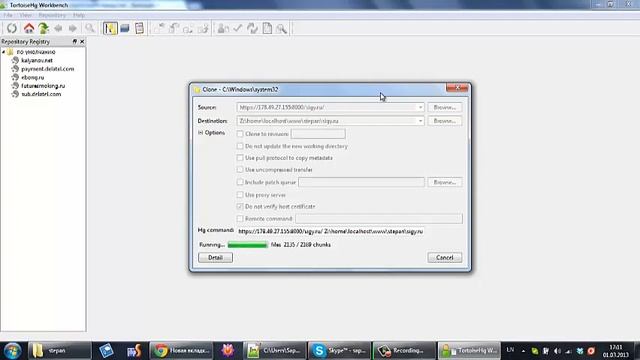Uncheck Do not verify host certificate

[240, 207]
